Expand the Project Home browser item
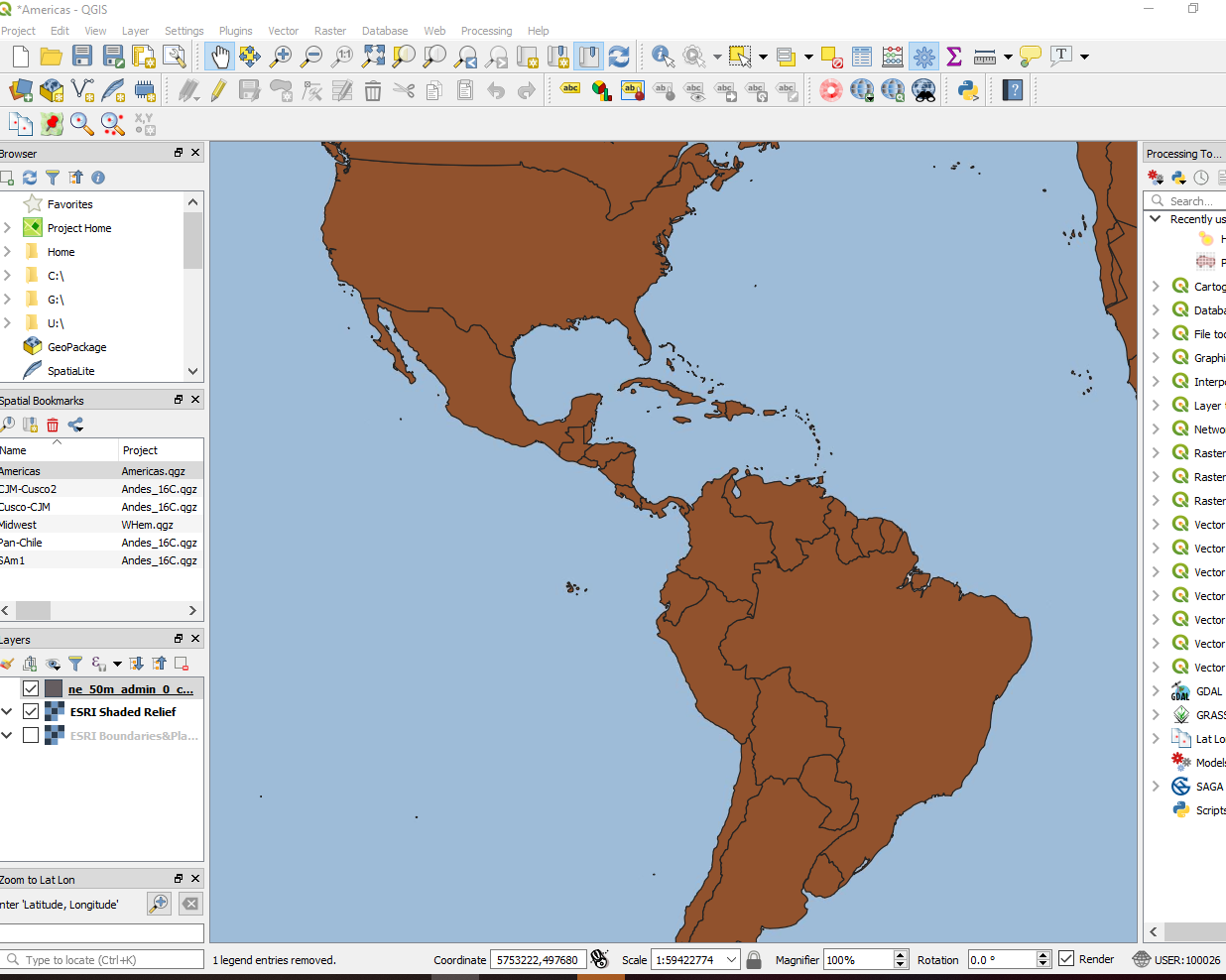Image resolution: width=1226 pixels, height=980 pixels. (x=7, y=227)
